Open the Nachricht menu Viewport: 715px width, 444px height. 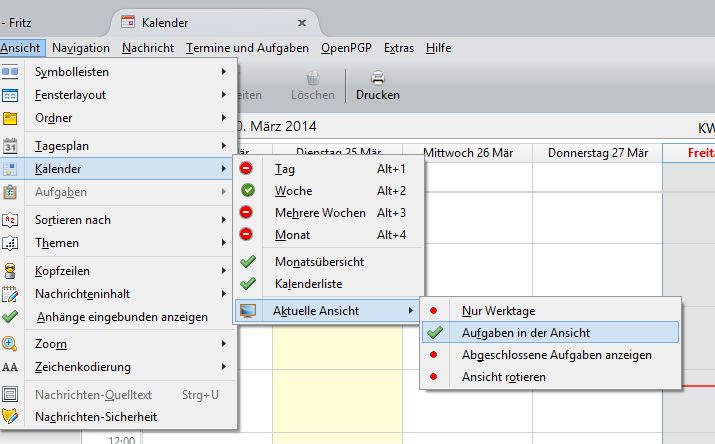(148, 48)
